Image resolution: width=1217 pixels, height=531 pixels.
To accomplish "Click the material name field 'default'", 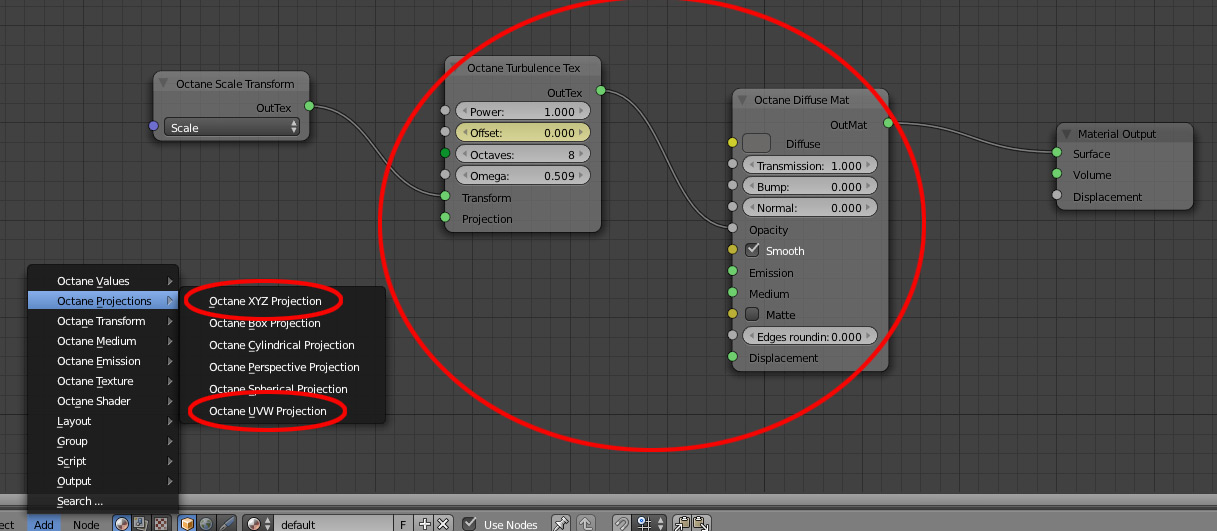I will click(x=333, y=524).
